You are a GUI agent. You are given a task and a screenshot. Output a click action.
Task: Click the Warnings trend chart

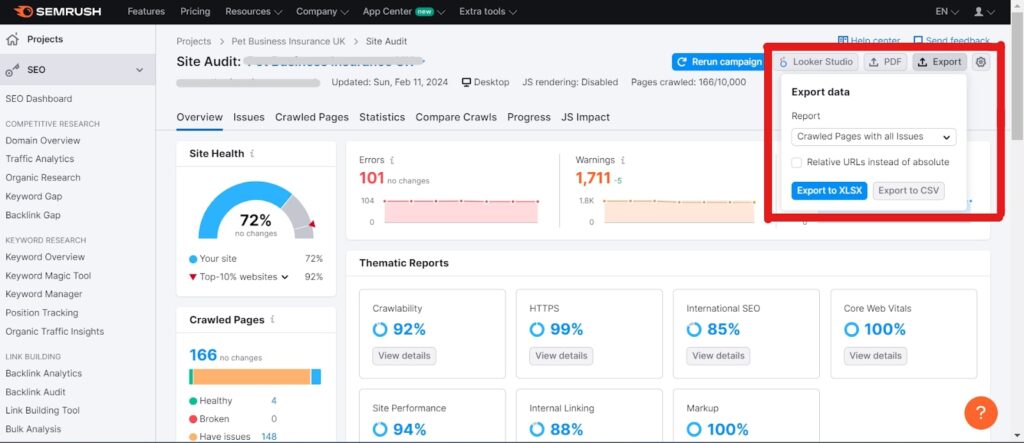coord(680,211)
